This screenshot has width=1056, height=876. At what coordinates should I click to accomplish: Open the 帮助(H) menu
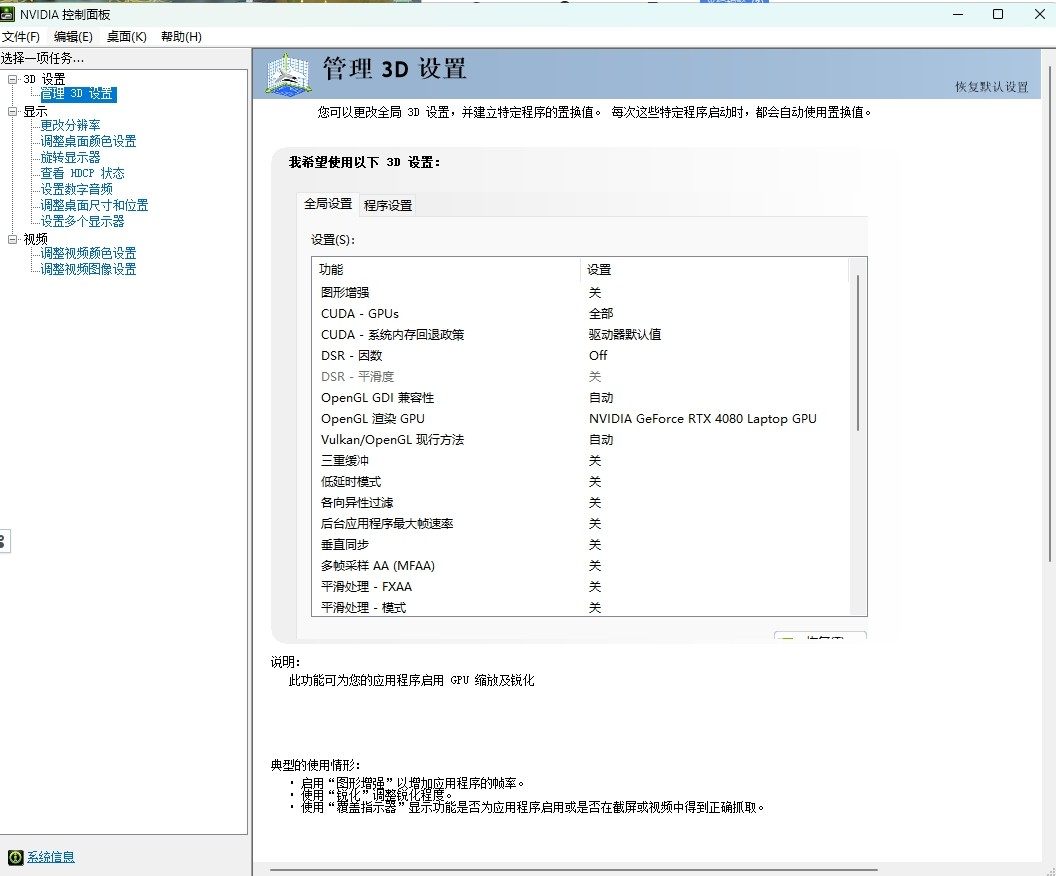(x=181, y=36)
